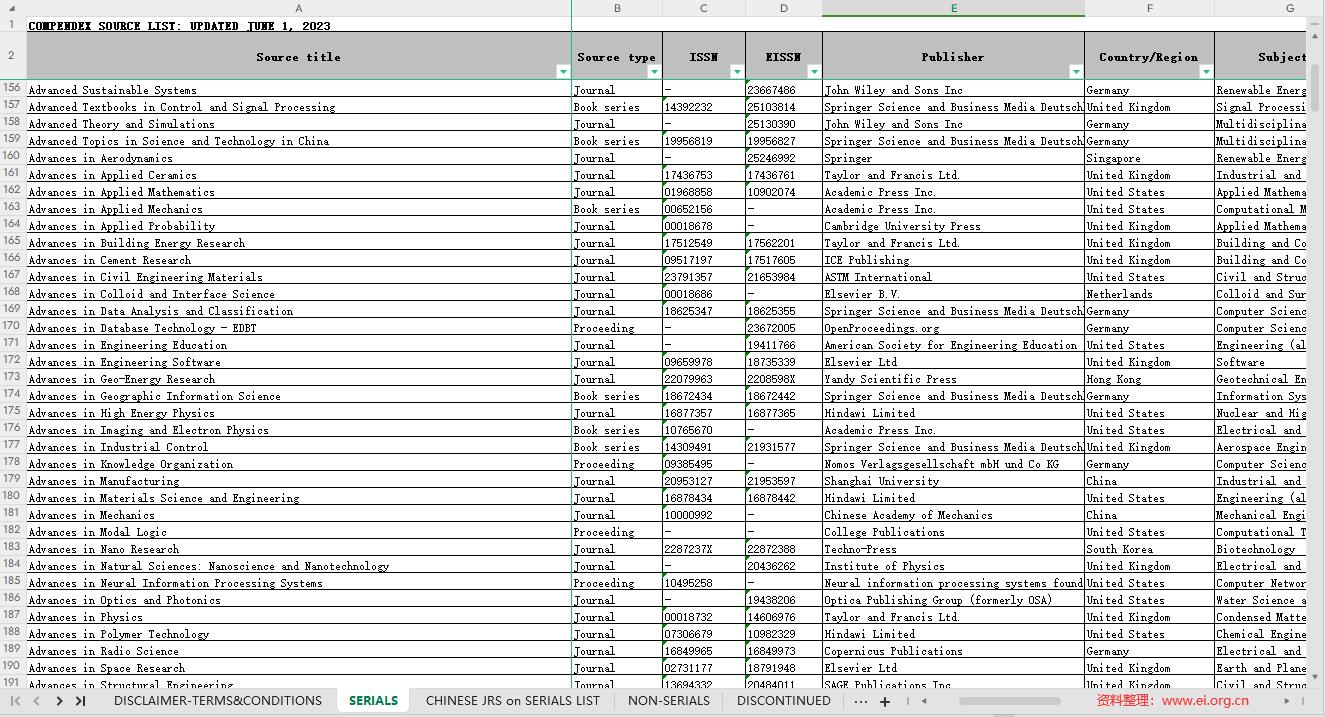Open the Source type filter dropdown
This screenshot has width=1325, height=717.
click(x=654, y=72)
